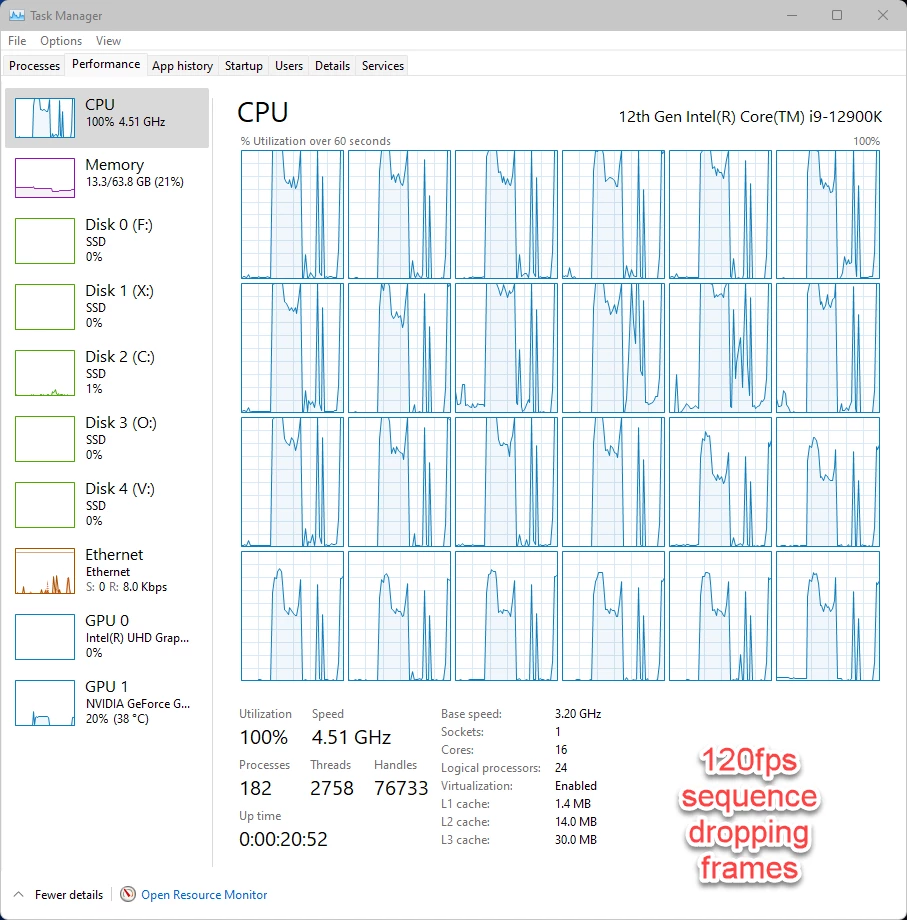Click the Ethernet S: 0 R: 8.0 Kbps text
Image resolution: width=907 pixels, height=920 pixels.
pyautogui.click(x=127, y=587)
